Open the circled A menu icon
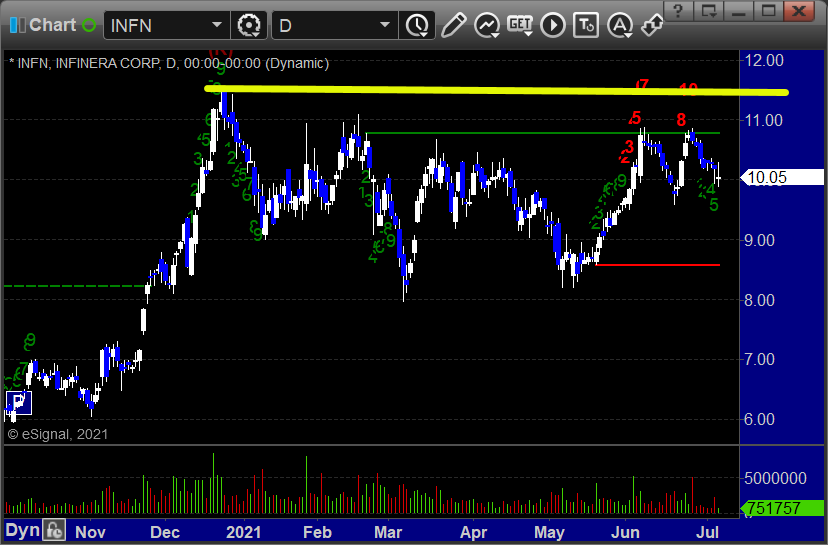The width and height of the screenshot is (828, 545). coord(619,25)
